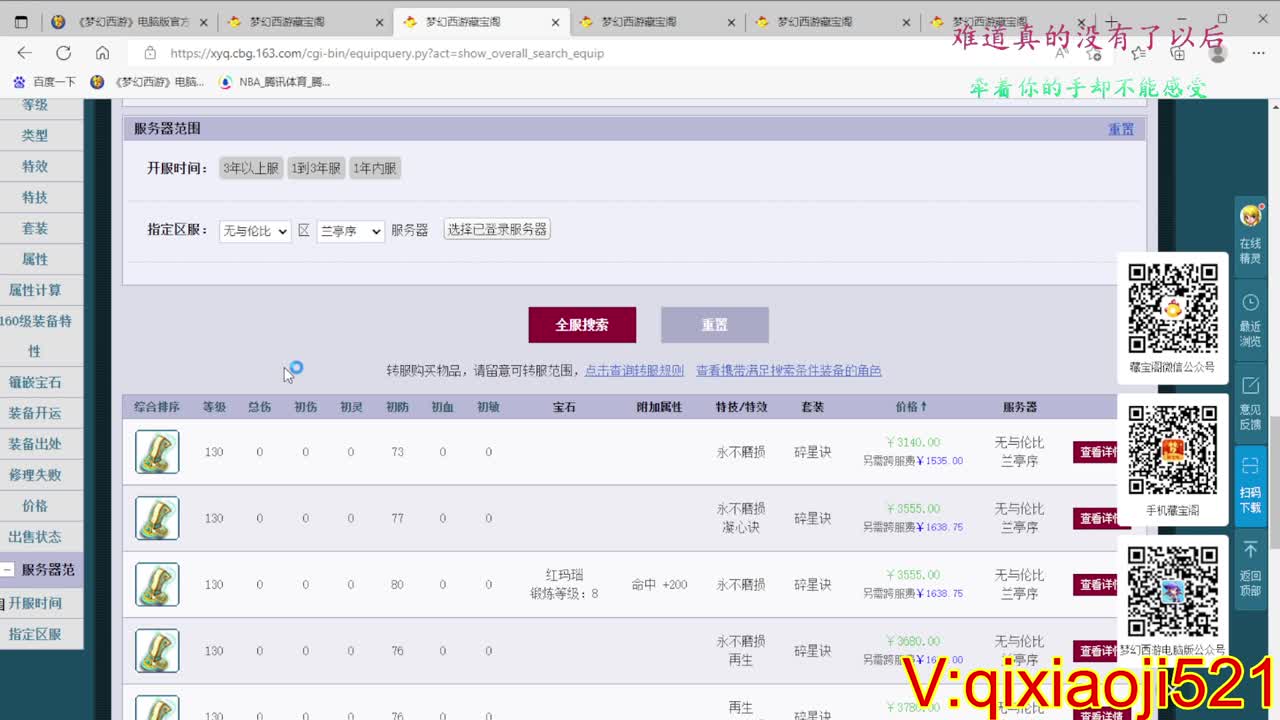This screenshot has width=1280, height=720.
Task: Open the 无与伦比 region dropdown
Action: tap(254, 231)
